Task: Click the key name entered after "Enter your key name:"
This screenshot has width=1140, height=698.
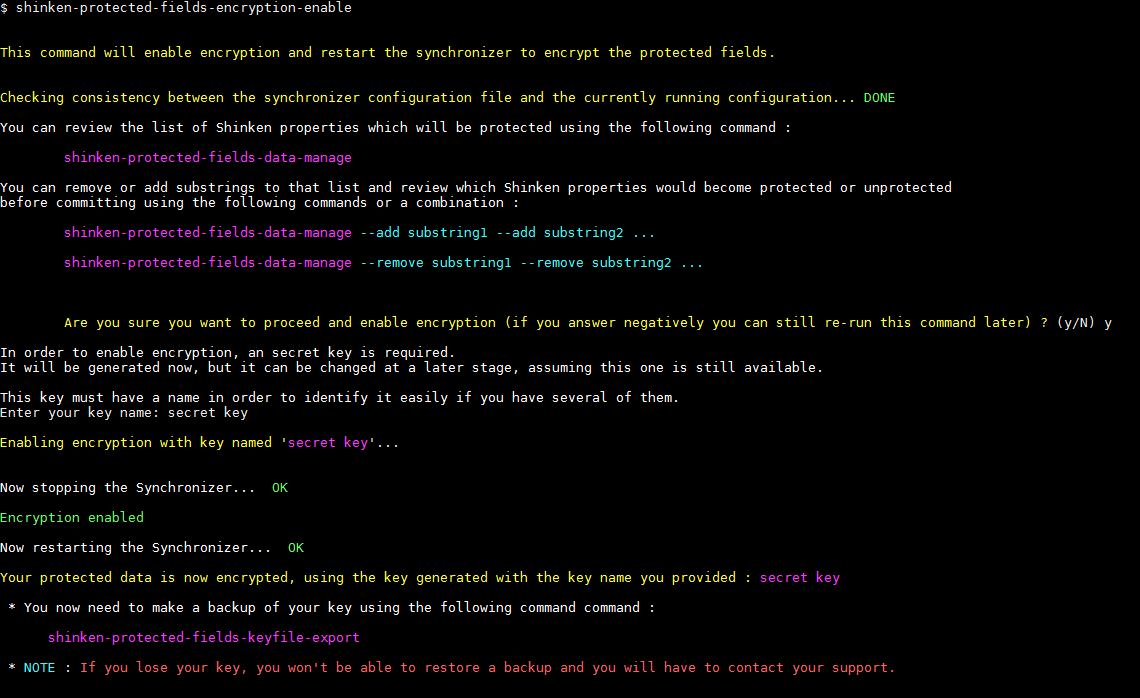Action: point(207,413)
